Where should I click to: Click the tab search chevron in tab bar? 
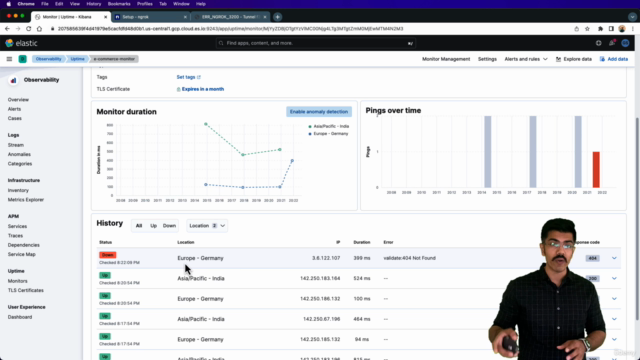coord(632,17)
